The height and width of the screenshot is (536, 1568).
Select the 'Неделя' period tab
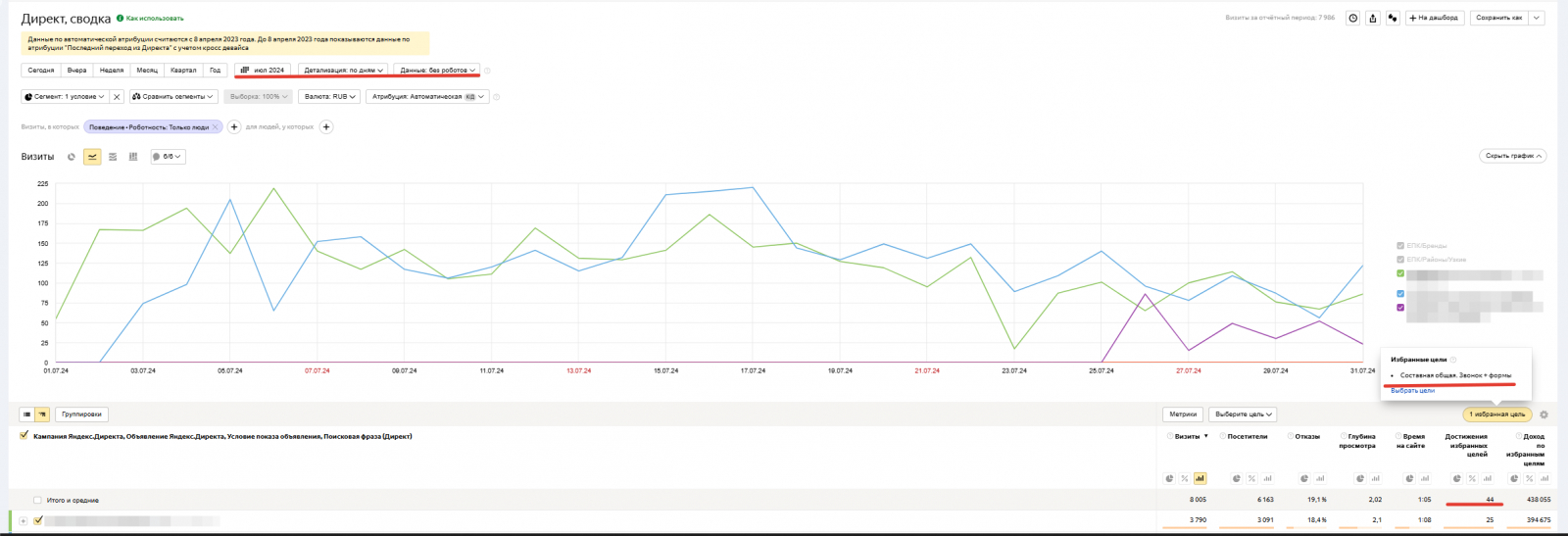(x=112, y=71)
